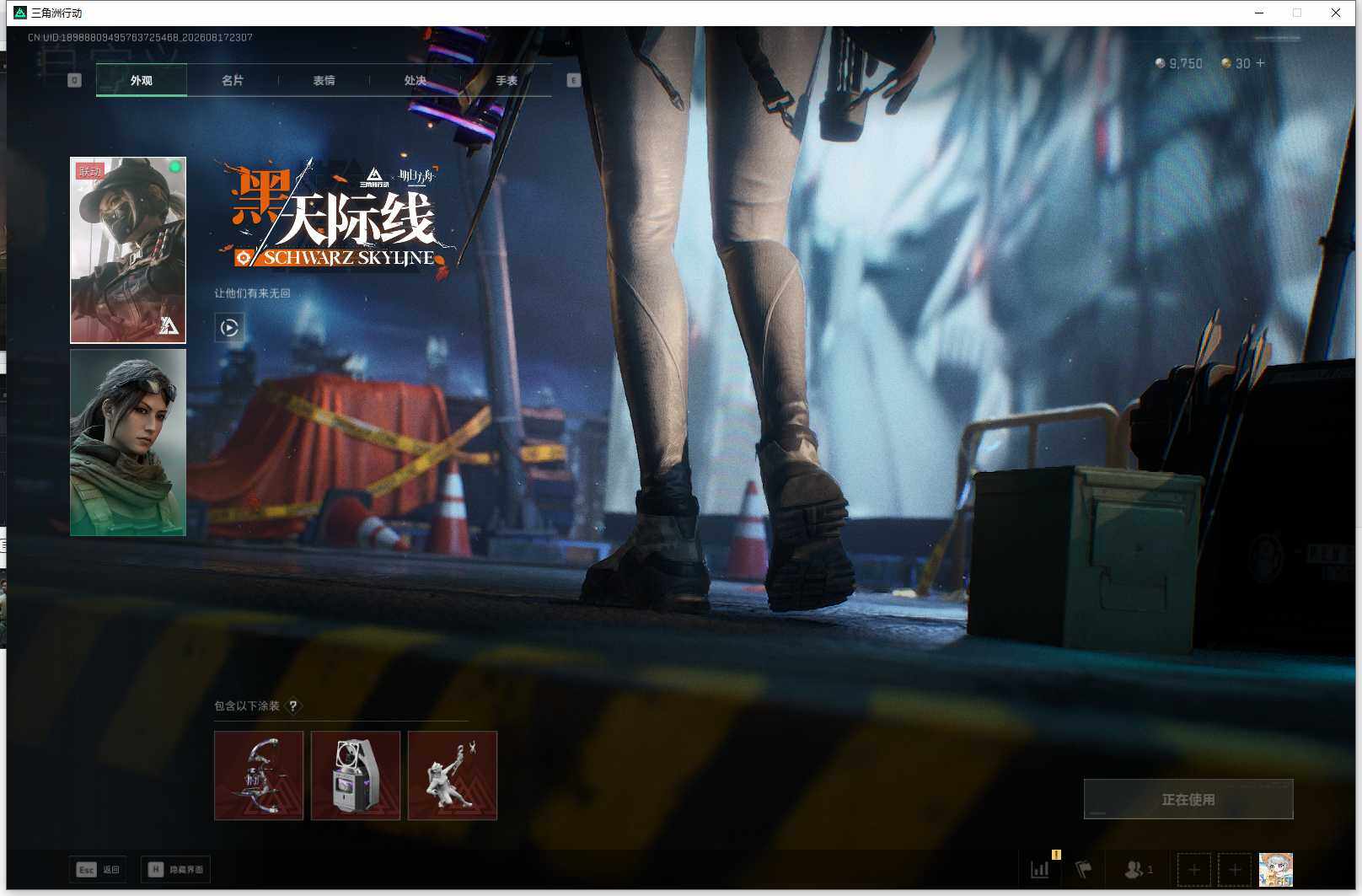1362x896 pixels.
Task: Minimize the 三角洲行动 window
Action: [x=1259, y=13]
